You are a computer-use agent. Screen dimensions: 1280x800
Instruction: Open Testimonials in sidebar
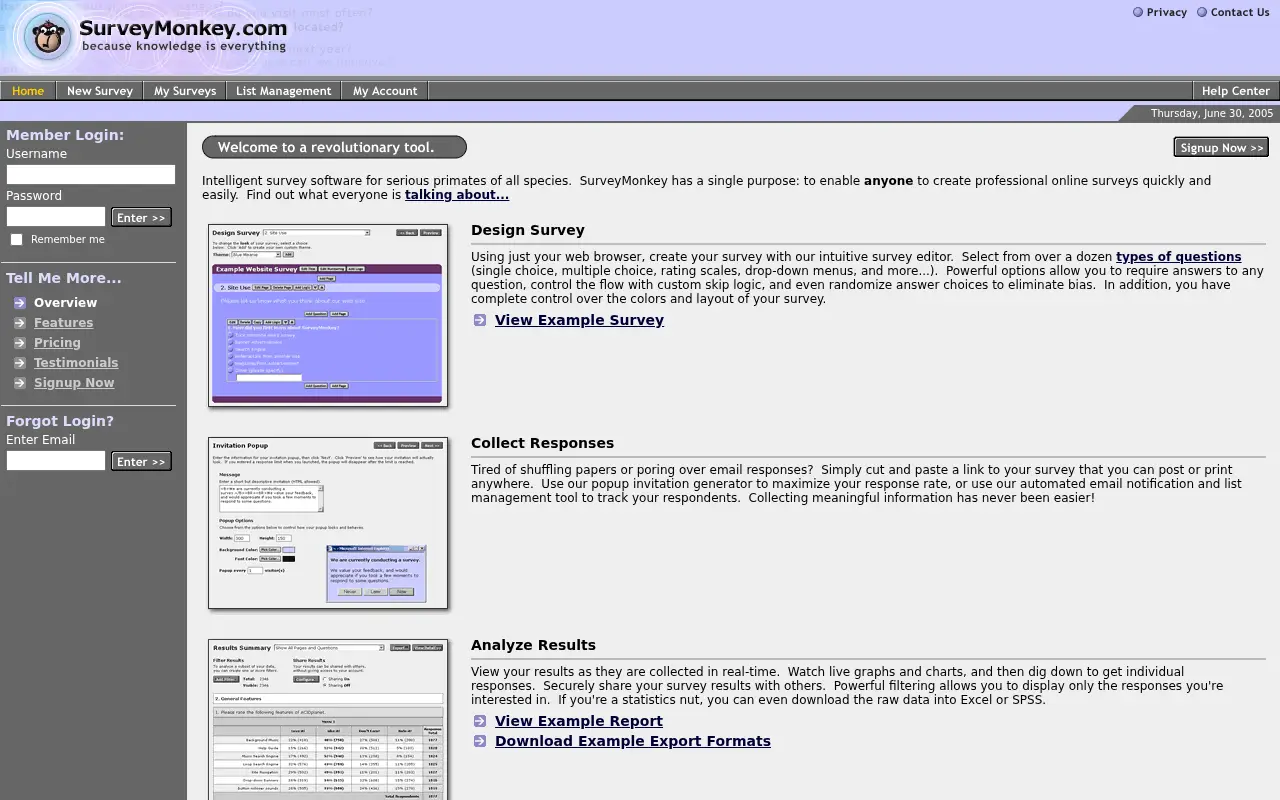[76, 363]
